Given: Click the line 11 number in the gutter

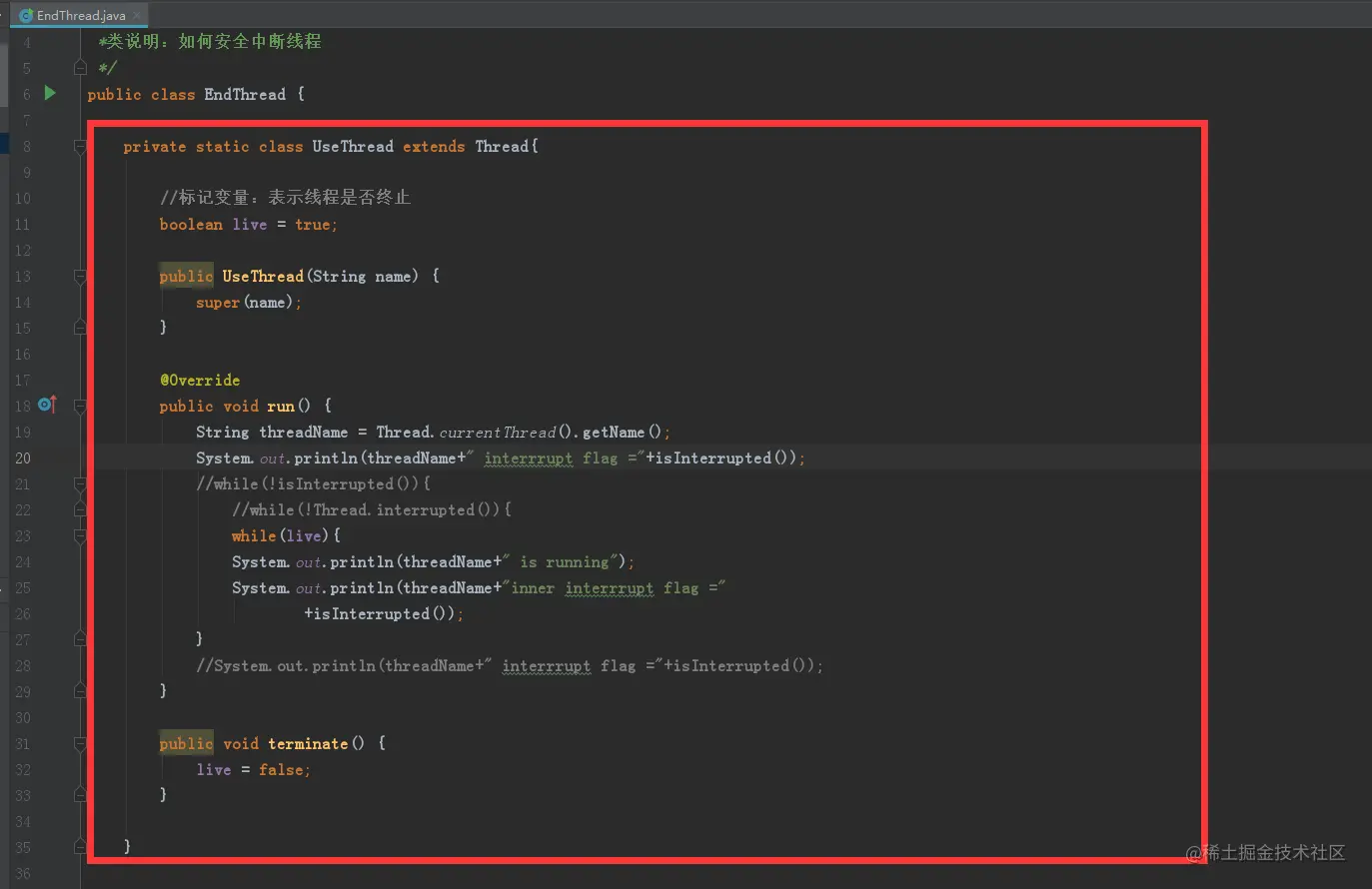Looking at the screenshot, I should click(x=23, y=224).
